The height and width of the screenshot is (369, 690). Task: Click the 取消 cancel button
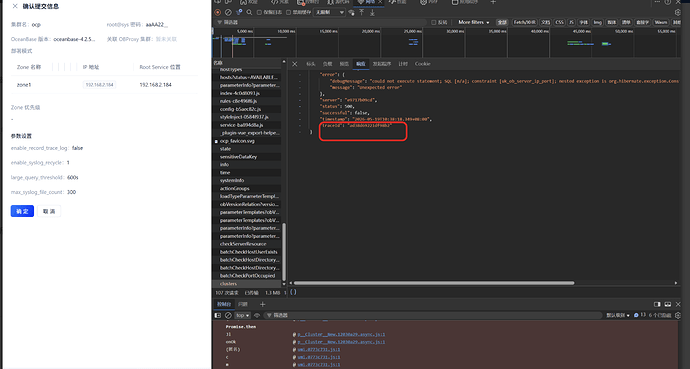tap(49, 211)
